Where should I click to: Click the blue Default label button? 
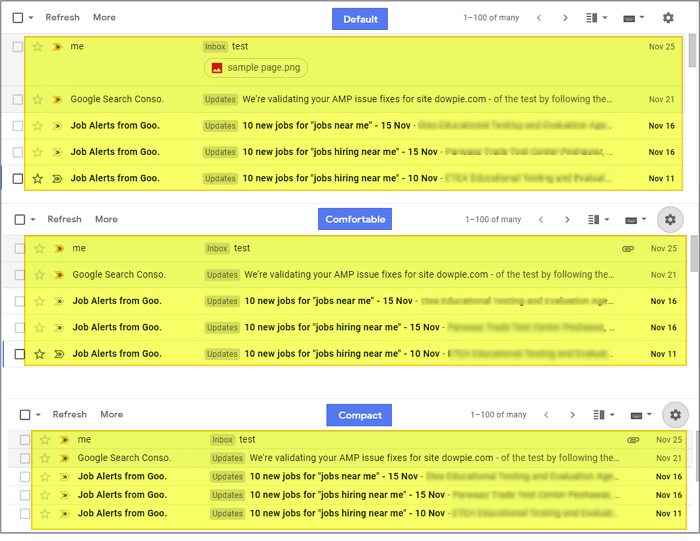click(360, 19)
